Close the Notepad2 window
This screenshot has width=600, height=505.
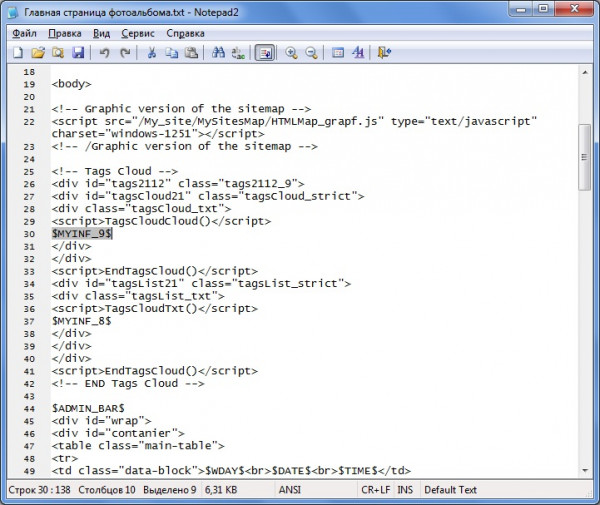coord(574,9)
